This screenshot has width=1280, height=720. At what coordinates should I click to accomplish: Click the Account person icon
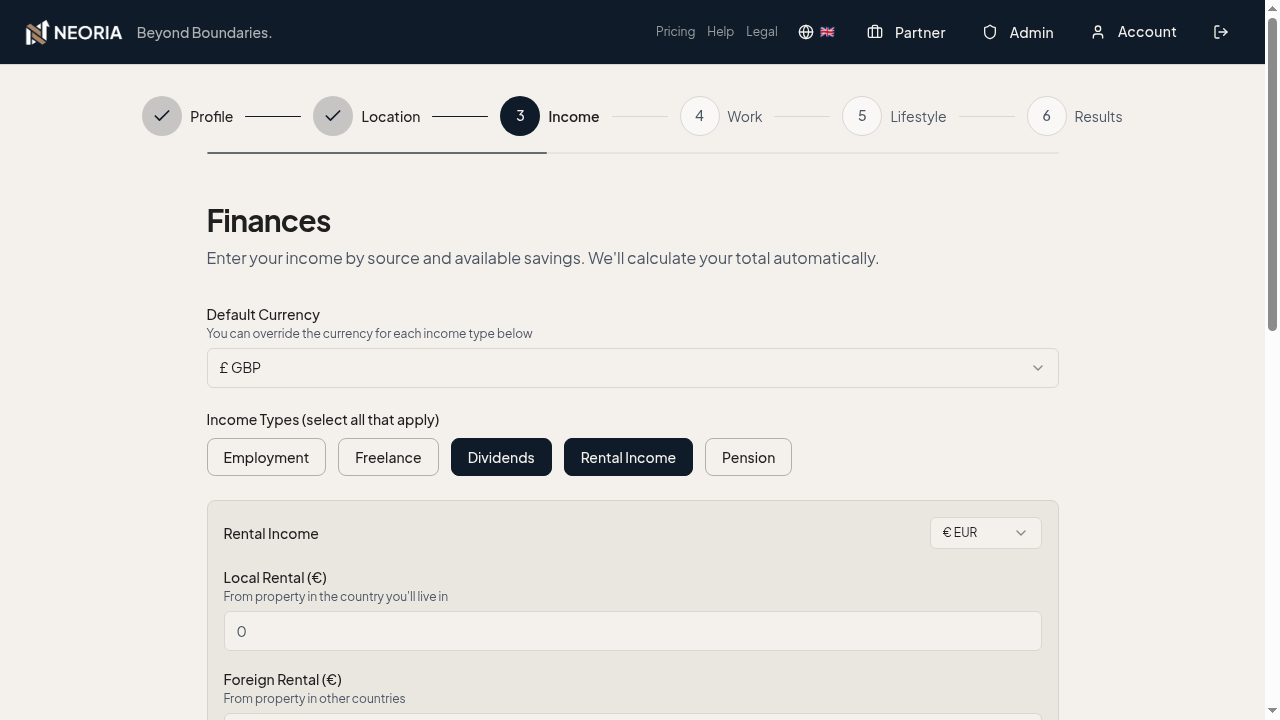(1098, 32)
